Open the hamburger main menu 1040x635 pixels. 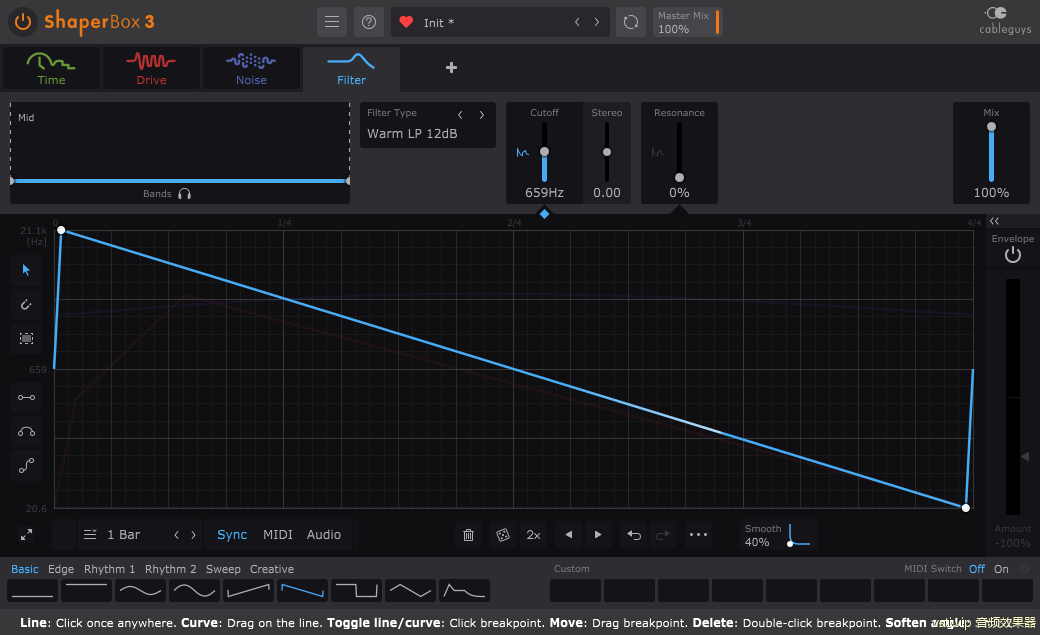(x=332, y=22)
